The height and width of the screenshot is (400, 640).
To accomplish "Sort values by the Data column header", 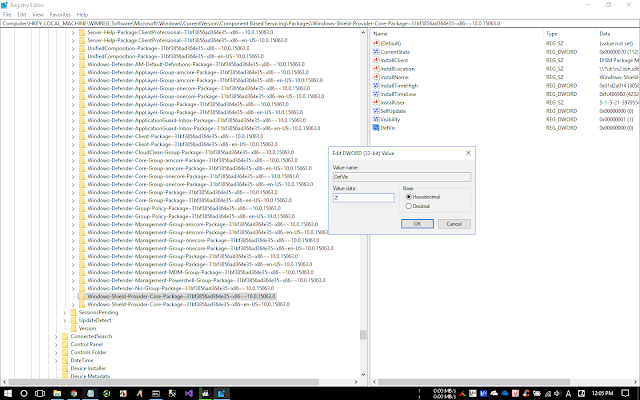I will [x=618, y=33].
